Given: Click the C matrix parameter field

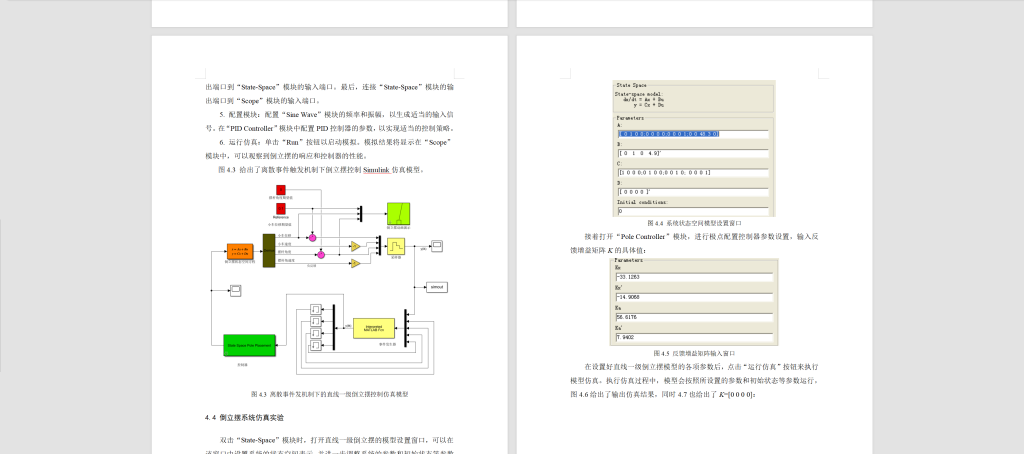Looking at the screenshot, I should click(x=693, y=172).
